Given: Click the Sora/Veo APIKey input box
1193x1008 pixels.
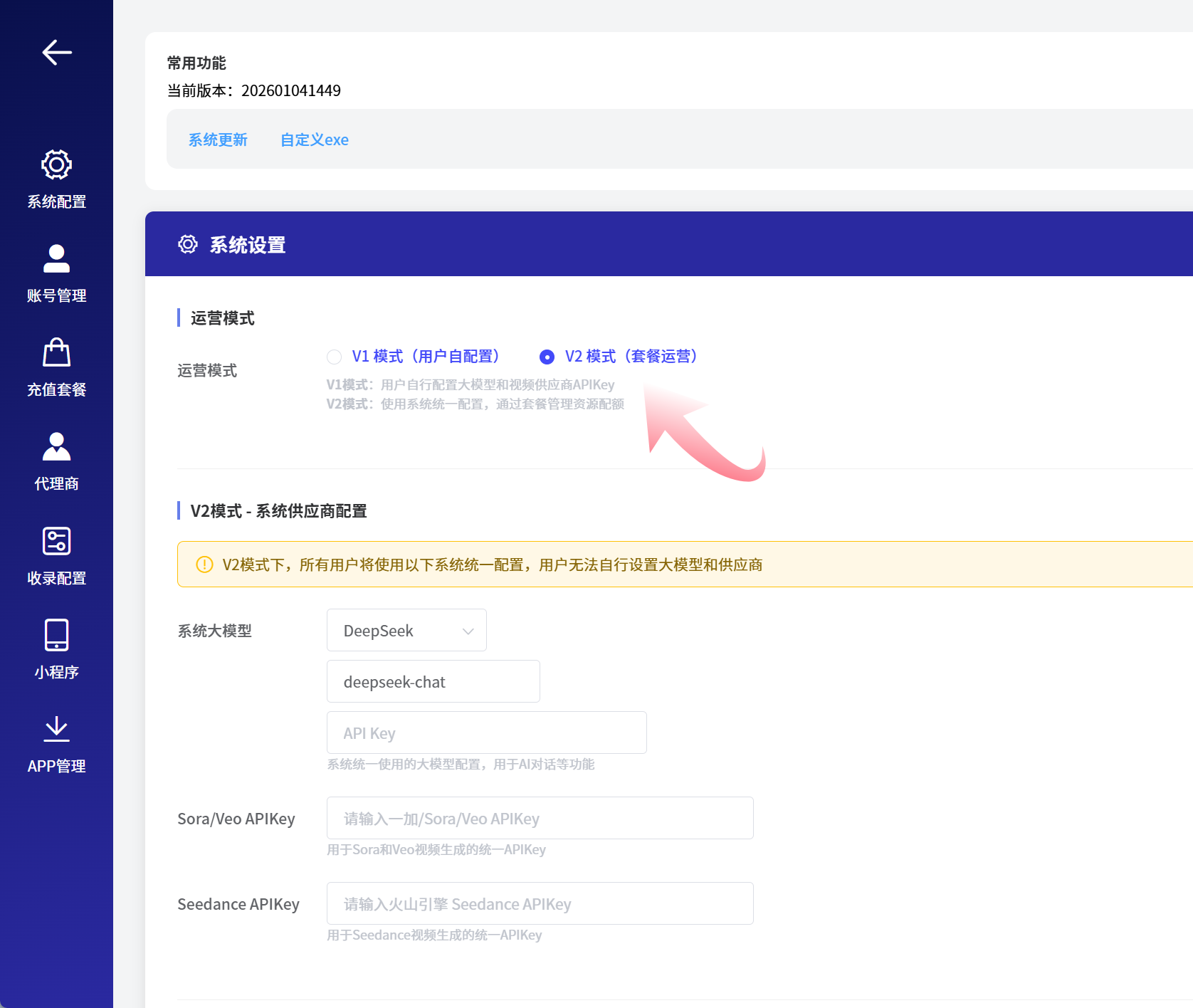Looking at the screenshot, I should [x=540, y=818].
